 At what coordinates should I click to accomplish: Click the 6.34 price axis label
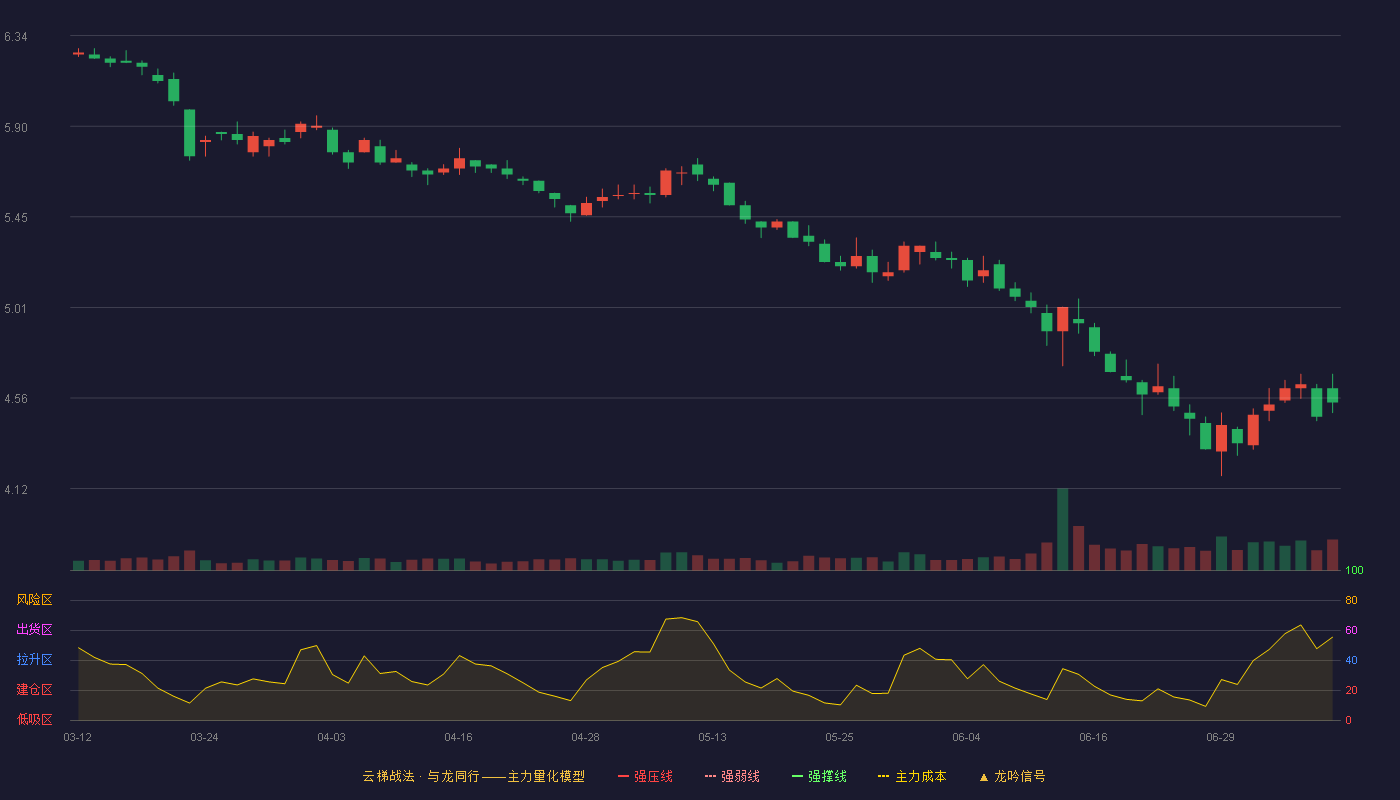15,37
